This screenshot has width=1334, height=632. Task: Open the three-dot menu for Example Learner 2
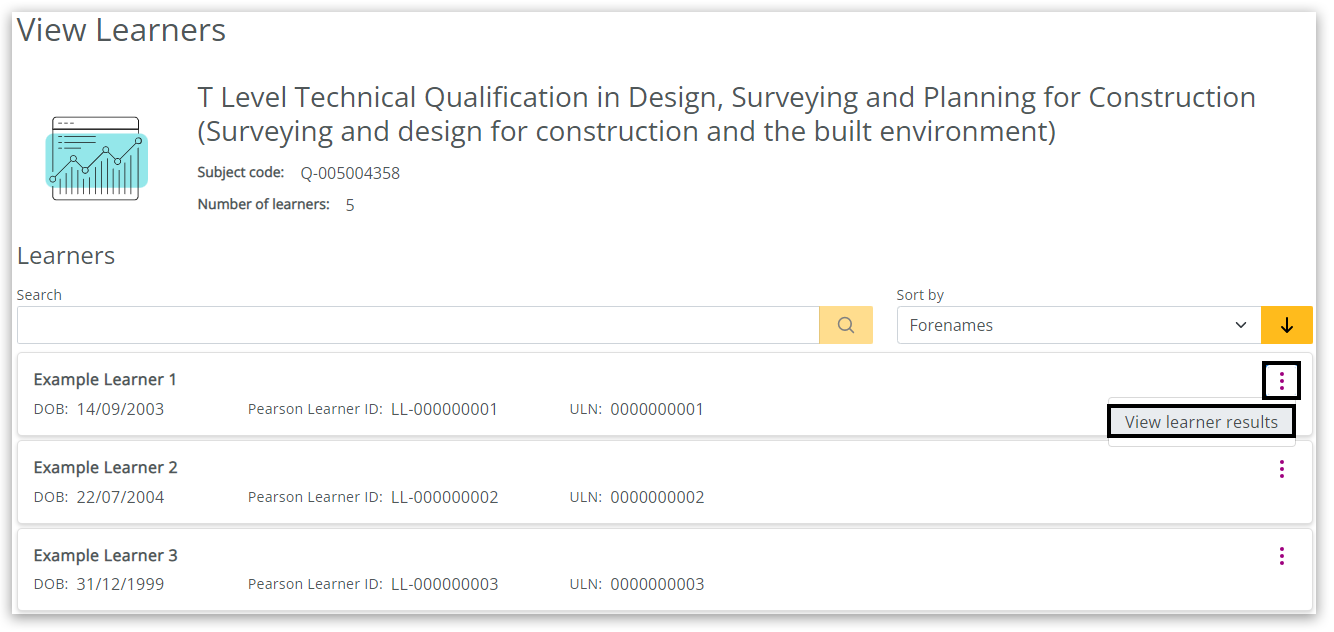click(x=1281, y=469)
